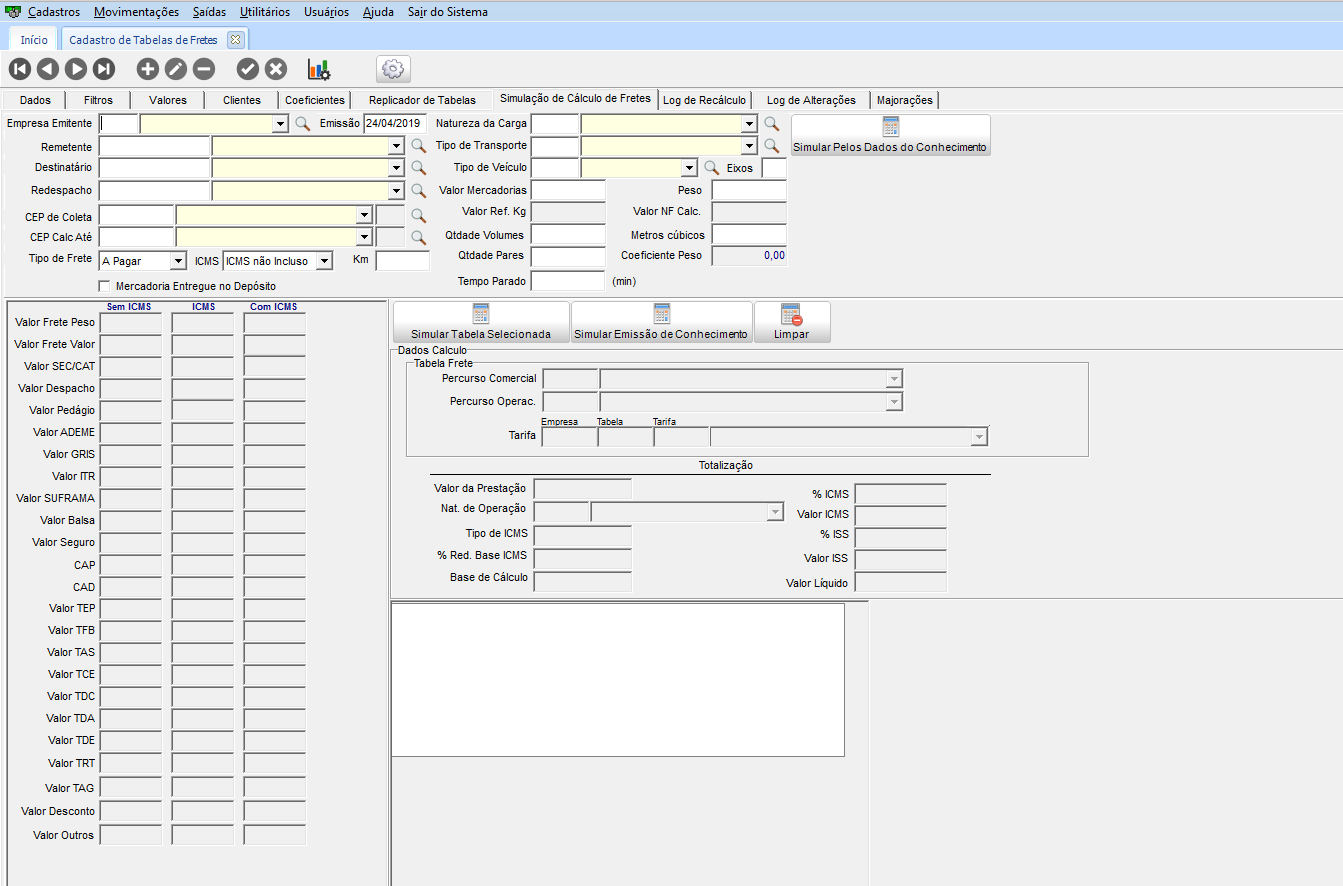Click Simular Tabela Selecionada button
The width and height of the screenshot is (1343, 886).
(x=481, y=323)
